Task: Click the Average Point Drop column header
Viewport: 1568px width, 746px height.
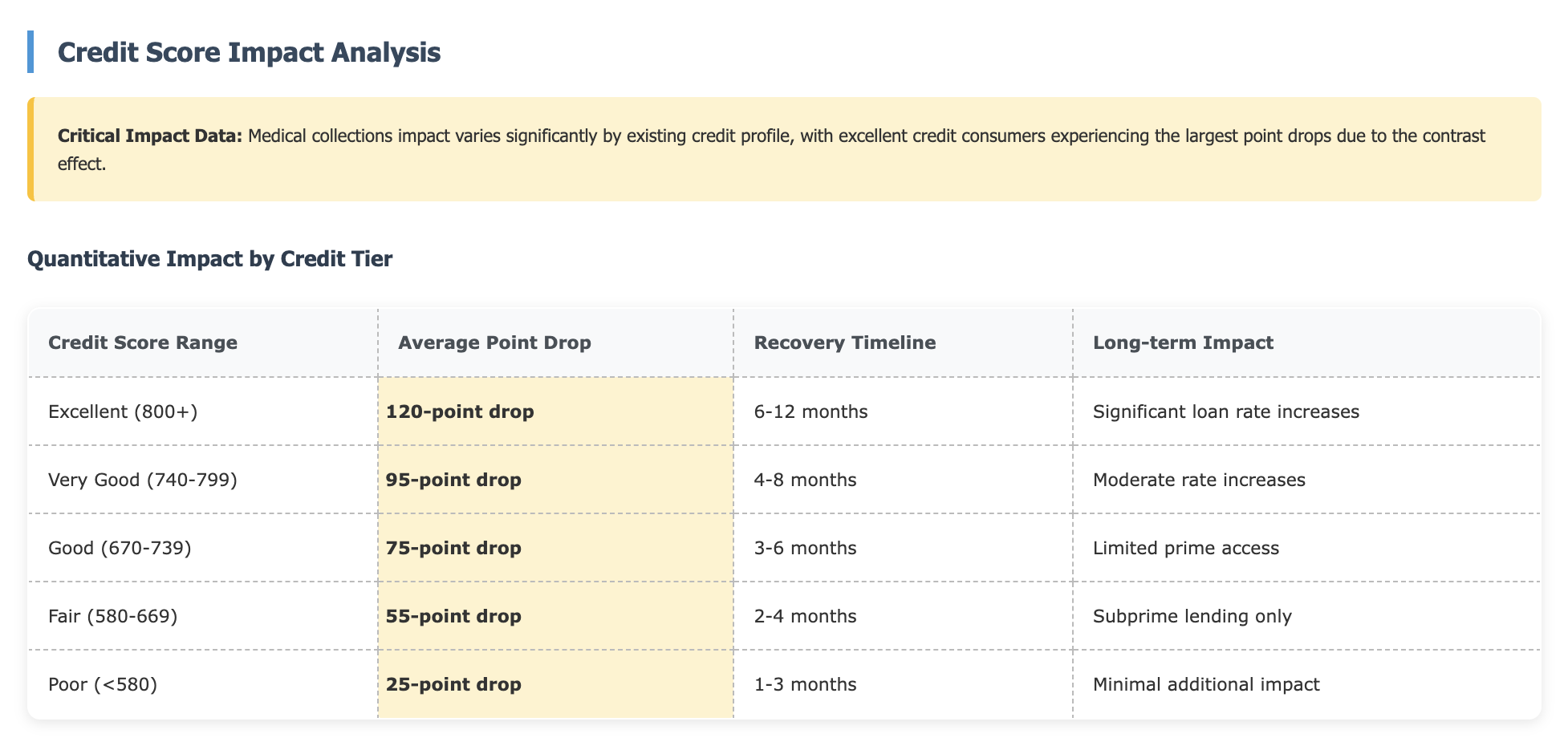Action: click(555, 343)
